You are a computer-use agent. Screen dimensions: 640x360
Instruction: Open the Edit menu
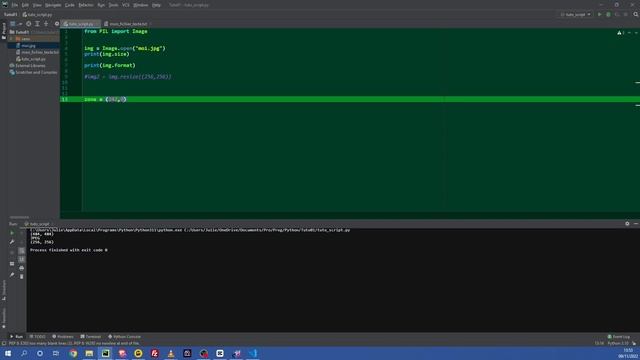[25, 5]
